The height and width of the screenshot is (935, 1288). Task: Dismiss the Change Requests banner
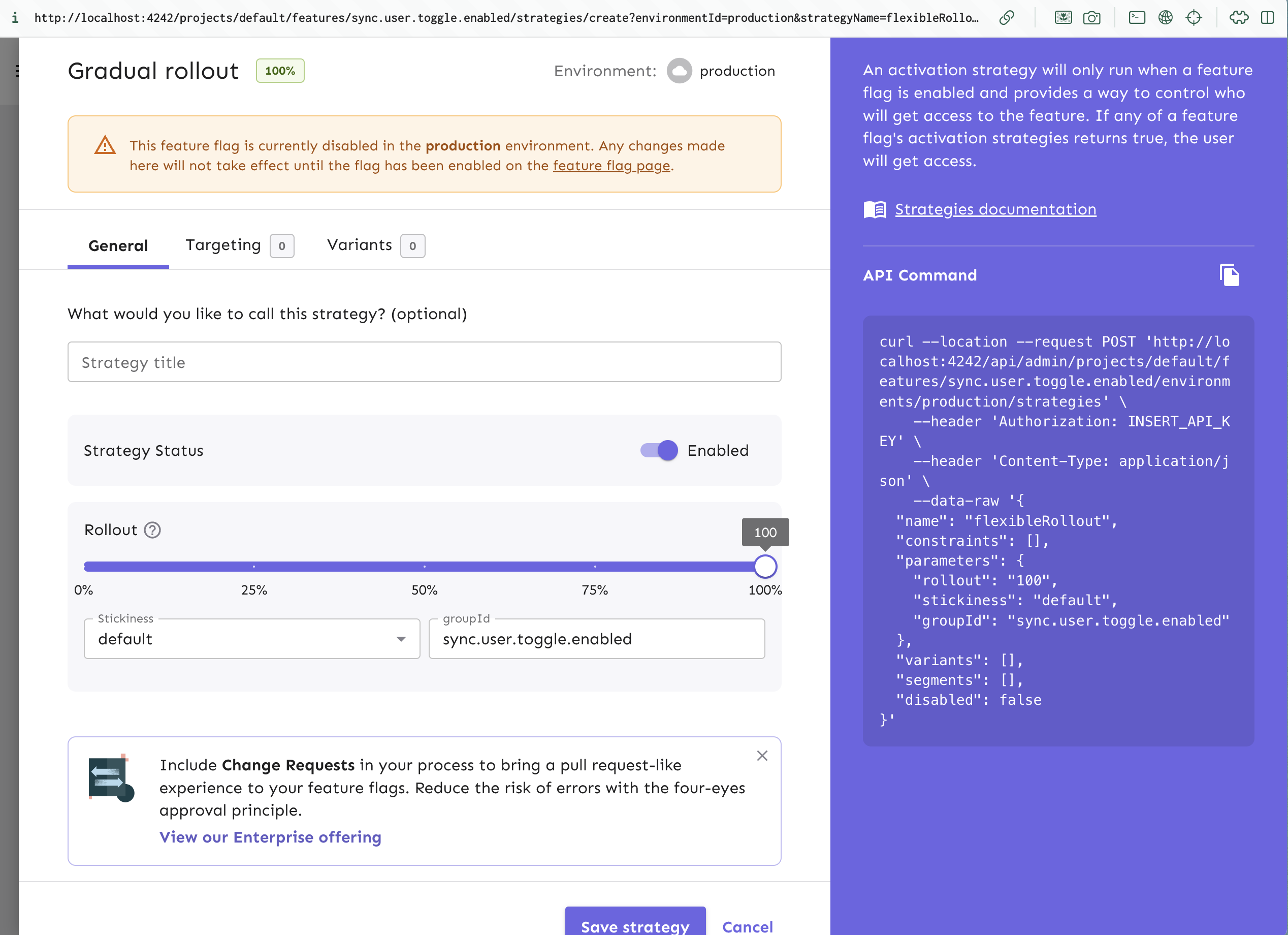pyautogui.click(x=762, y=756)
